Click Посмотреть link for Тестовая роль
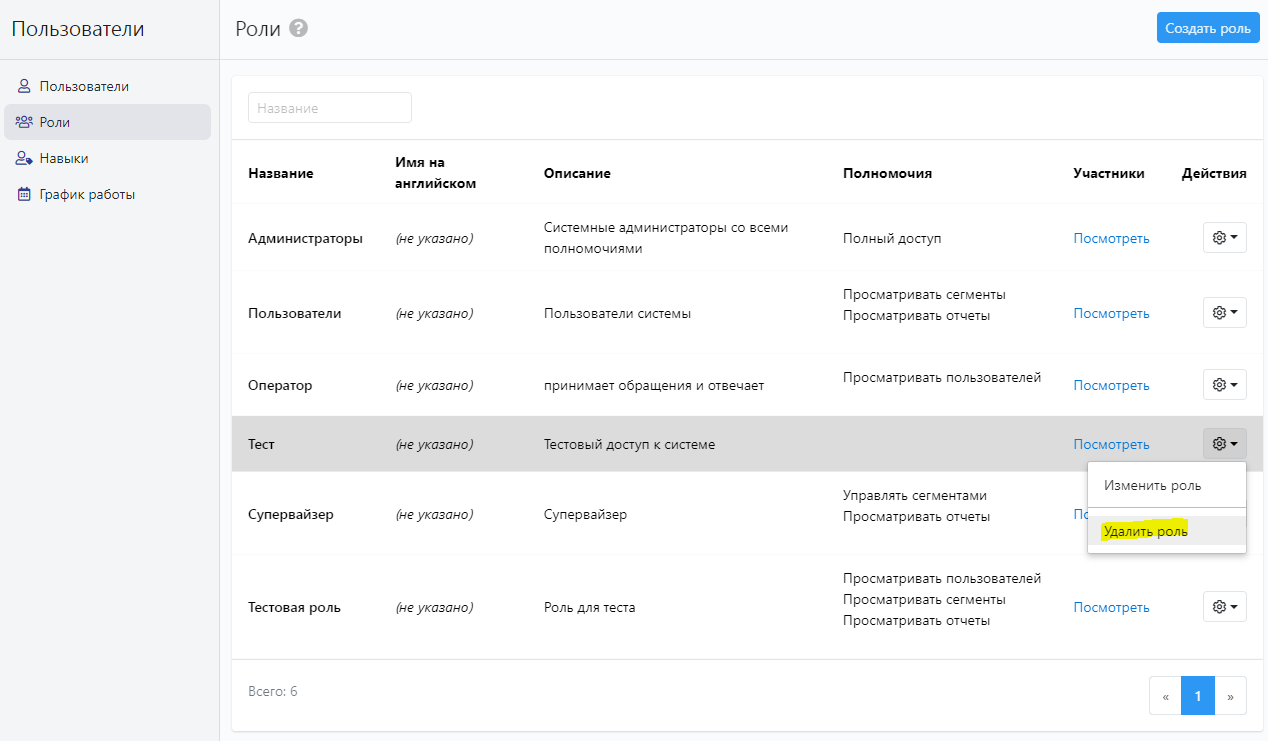This screenshot has height=741, width=1268. click(1111, 607)
